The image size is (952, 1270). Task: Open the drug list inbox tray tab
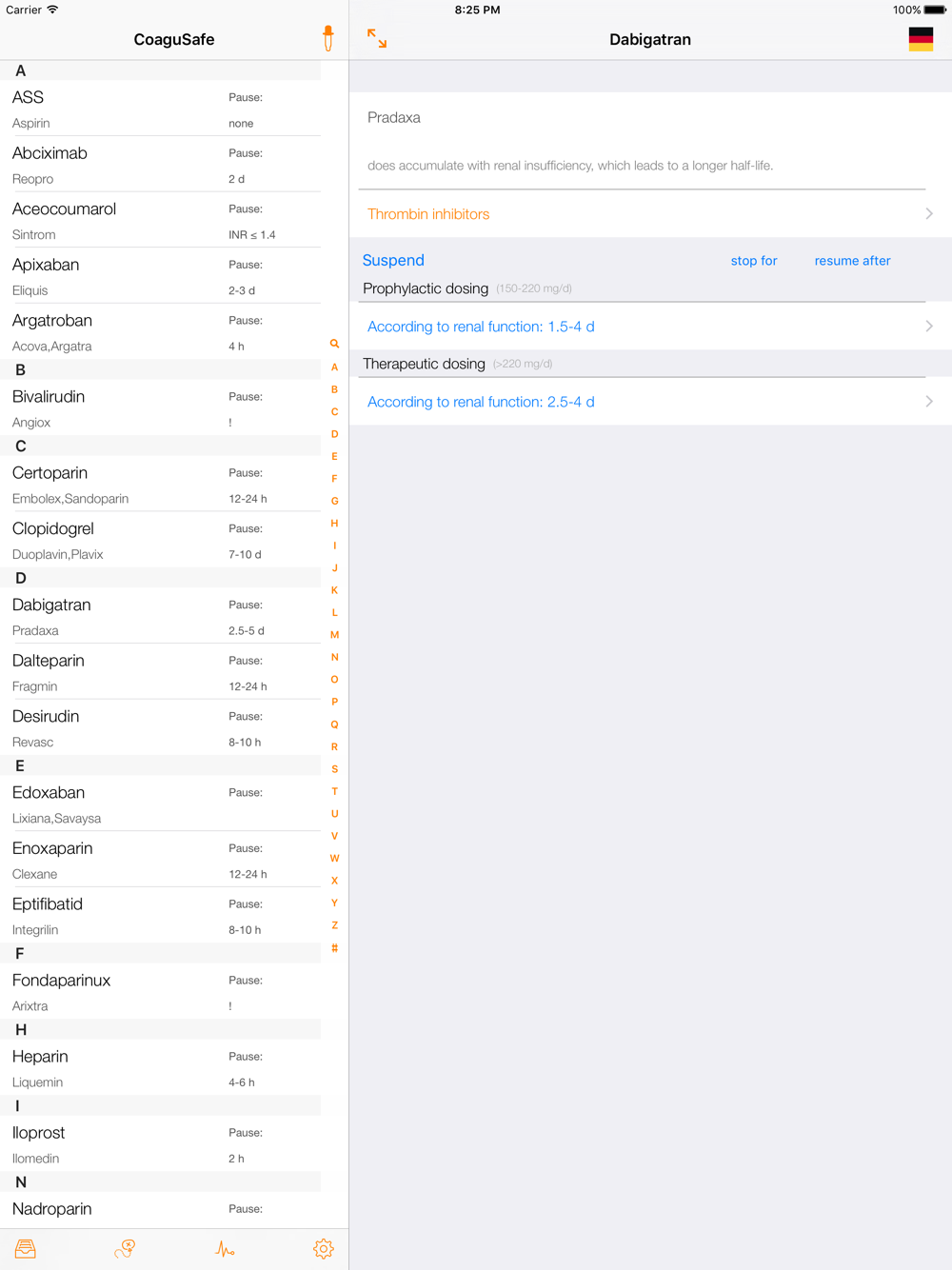(26, 1249)
